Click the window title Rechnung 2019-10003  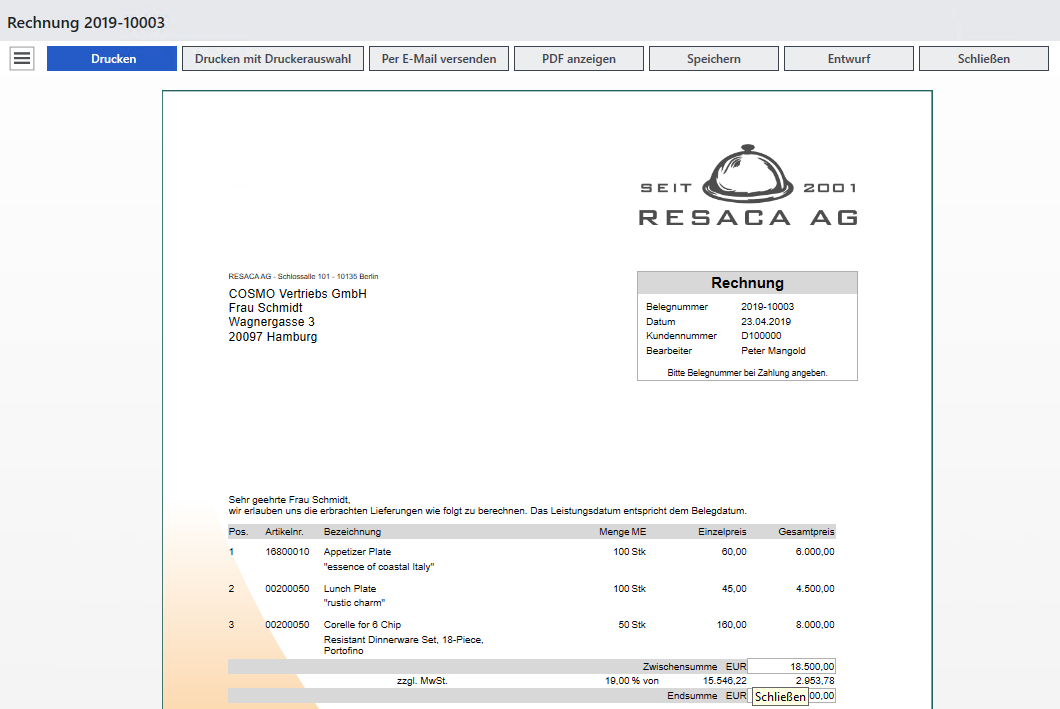pyautogui.click(x=86, y=22)
